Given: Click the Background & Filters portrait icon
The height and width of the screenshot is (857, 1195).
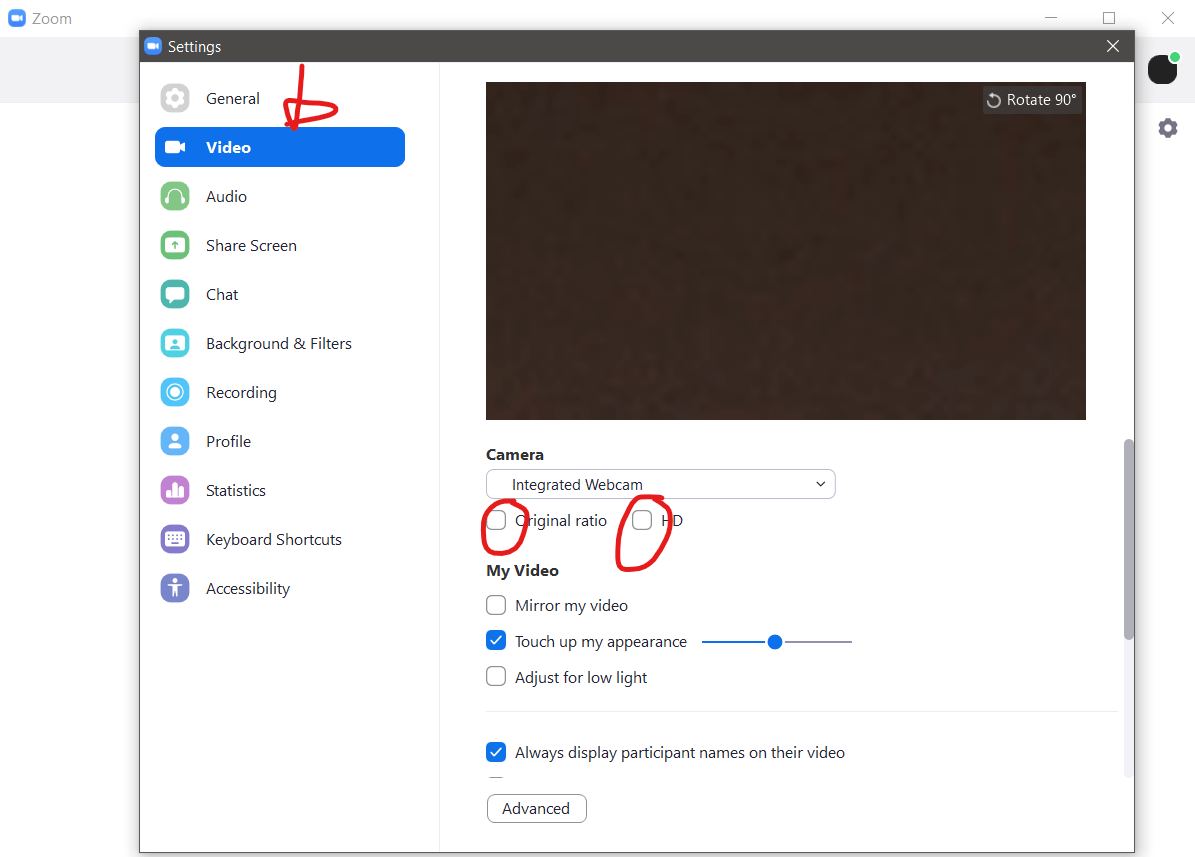Looking at the screenshot, I should click(175, 343).
